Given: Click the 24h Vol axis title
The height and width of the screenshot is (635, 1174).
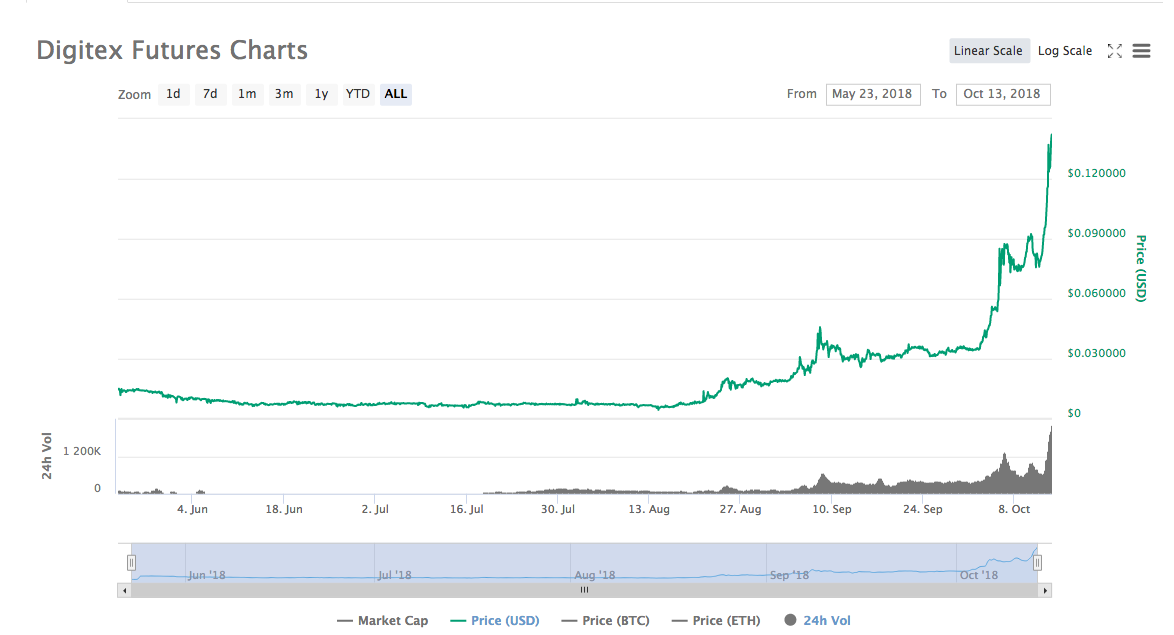Looking at the screenshot, I should 46,456.
